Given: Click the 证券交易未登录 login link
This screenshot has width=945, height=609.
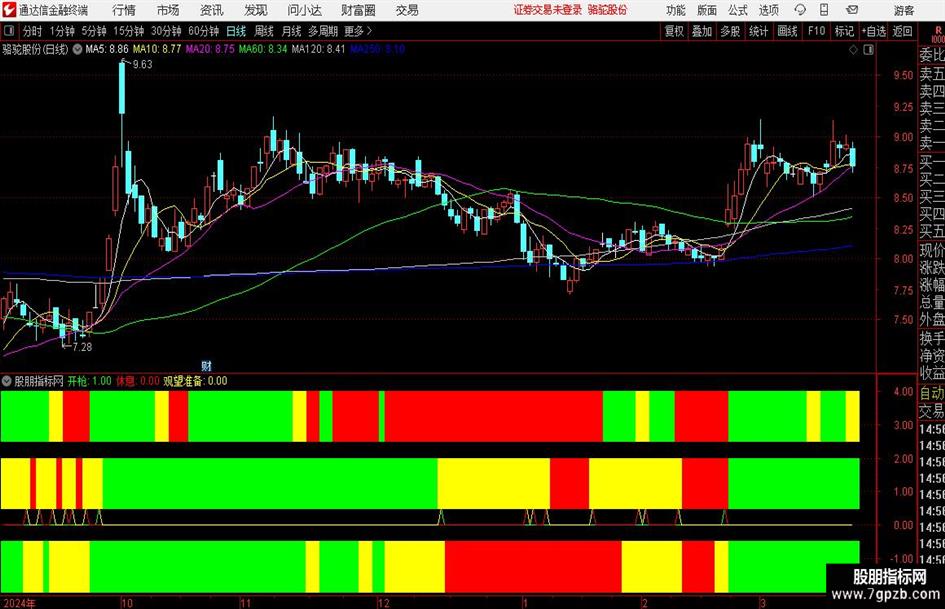Looking at the screenshot, I should pos(548,10).
